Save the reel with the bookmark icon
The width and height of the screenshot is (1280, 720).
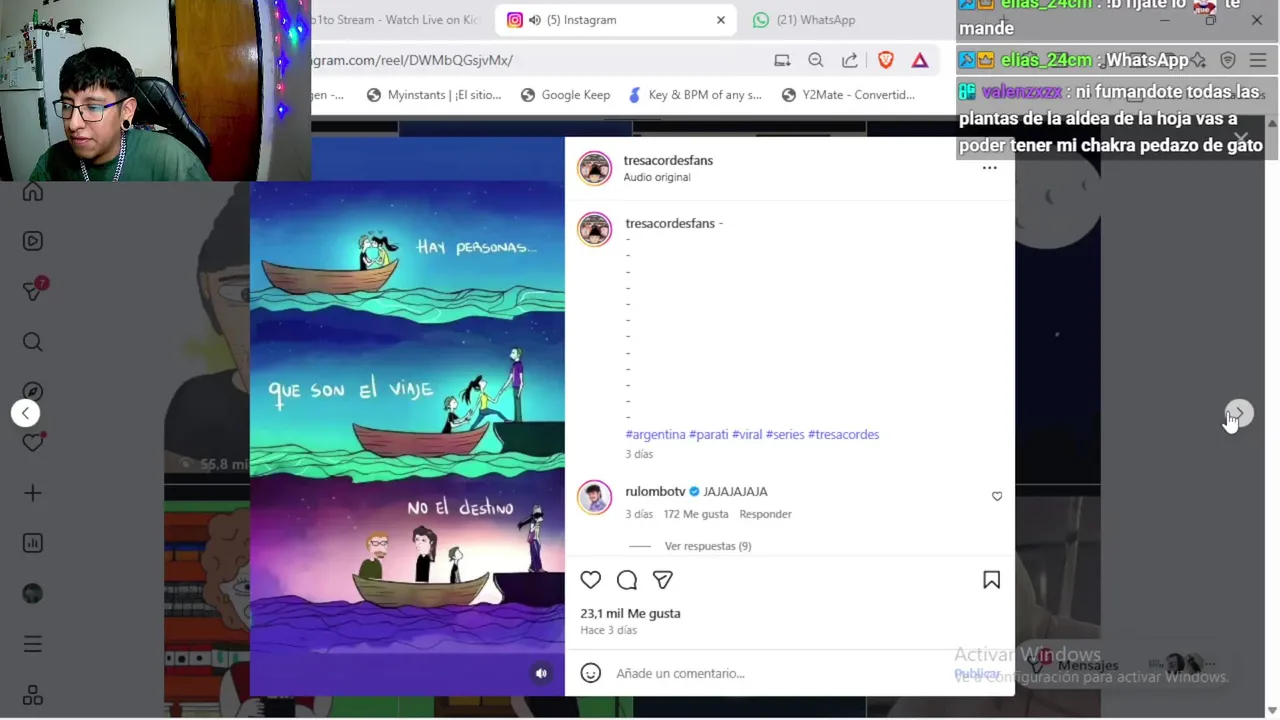pyautogui.click(x=991, y=580)
